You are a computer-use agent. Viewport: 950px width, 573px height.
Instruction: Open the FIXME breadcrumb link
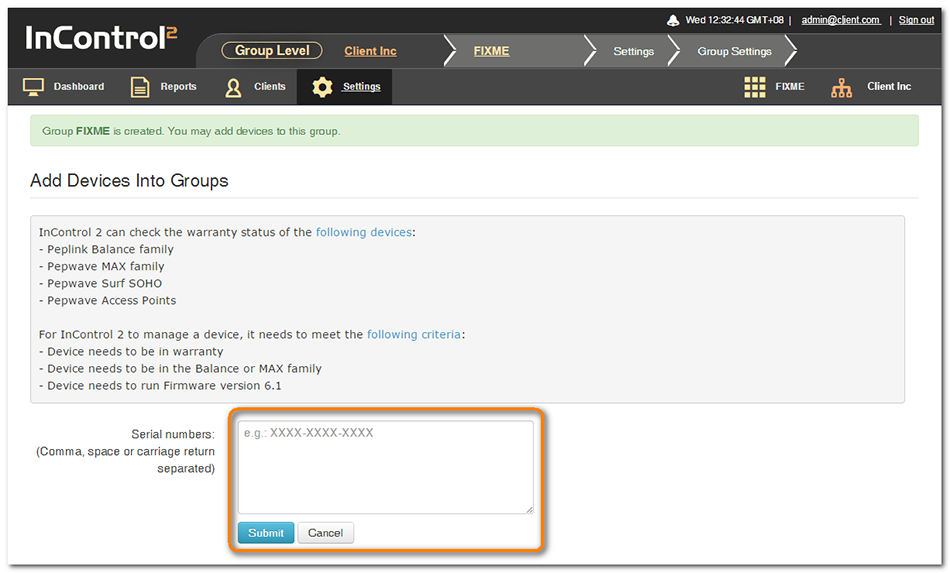[x=491, y=51]
